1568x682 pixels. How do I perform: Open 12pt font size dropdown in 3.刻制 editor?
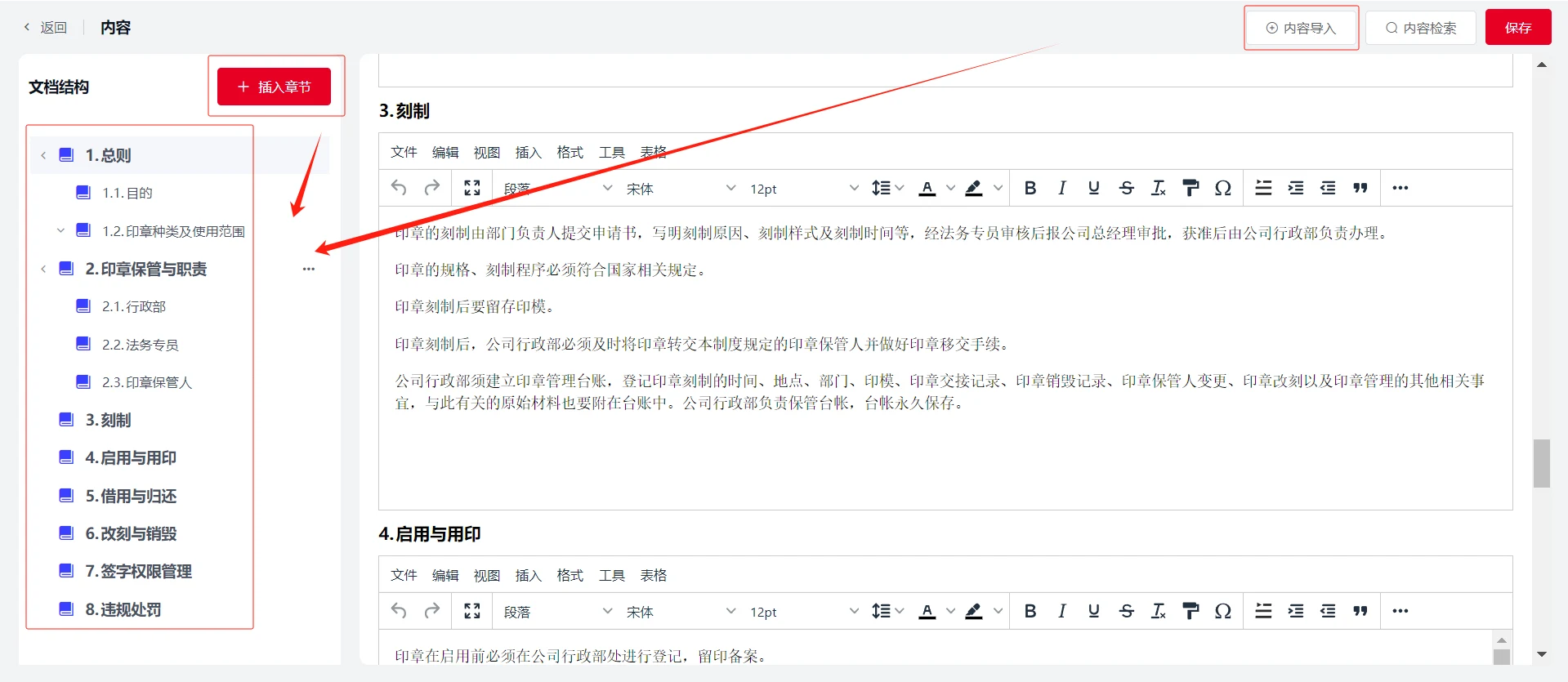[804, 188]
